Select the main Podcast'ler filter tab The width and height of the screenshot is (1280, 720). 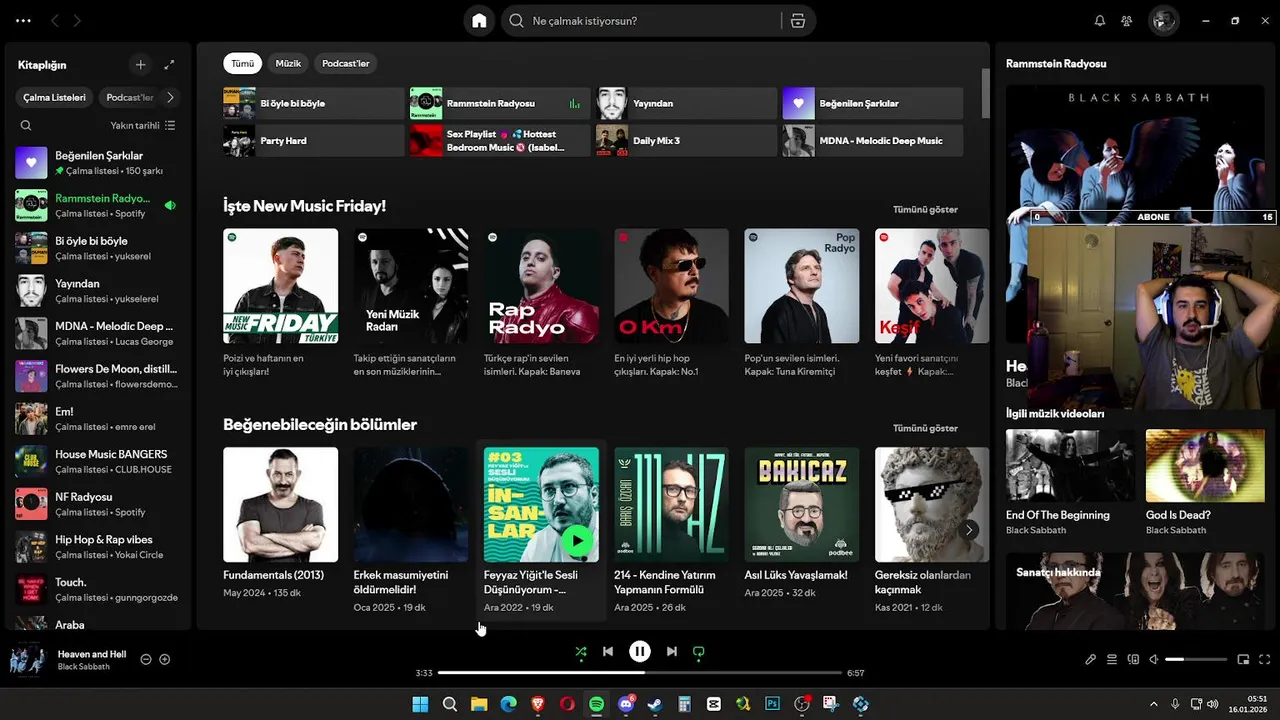tap(346, 63)
